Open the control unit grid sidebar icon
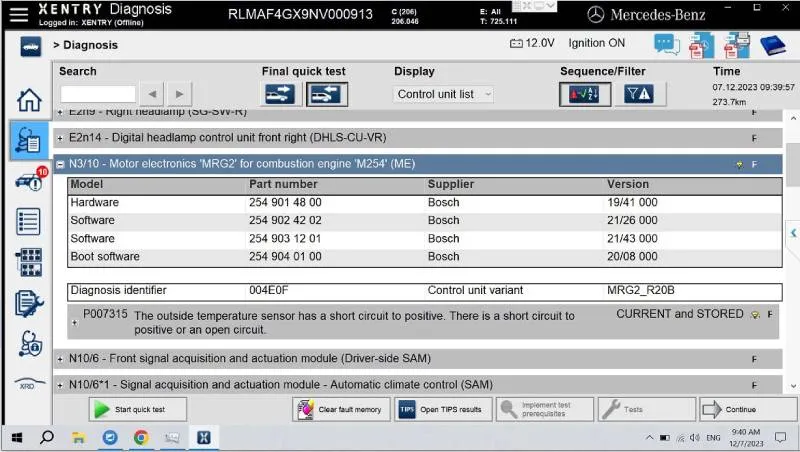The width and height of the screenshot is (800, 452). pyautogui.click(x=29, y=262)
